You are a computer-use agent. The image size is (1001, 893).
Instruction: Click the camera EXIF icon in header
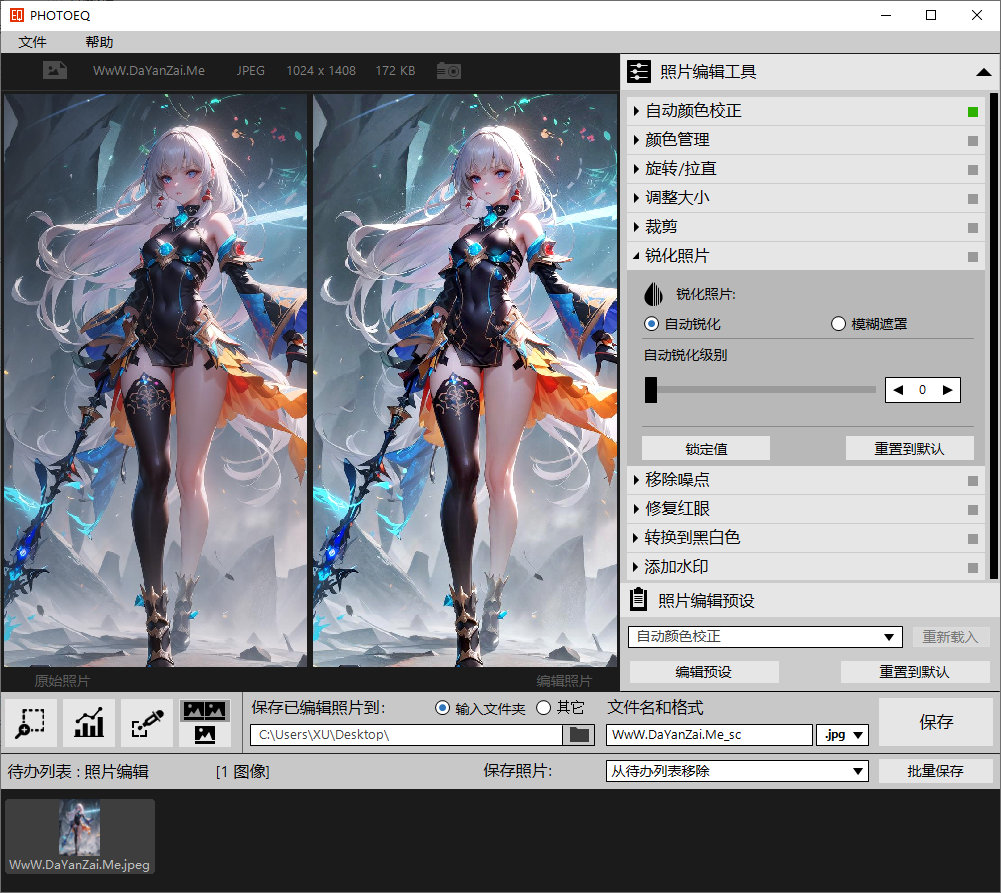pyautogui.click(x=449, y=70)
